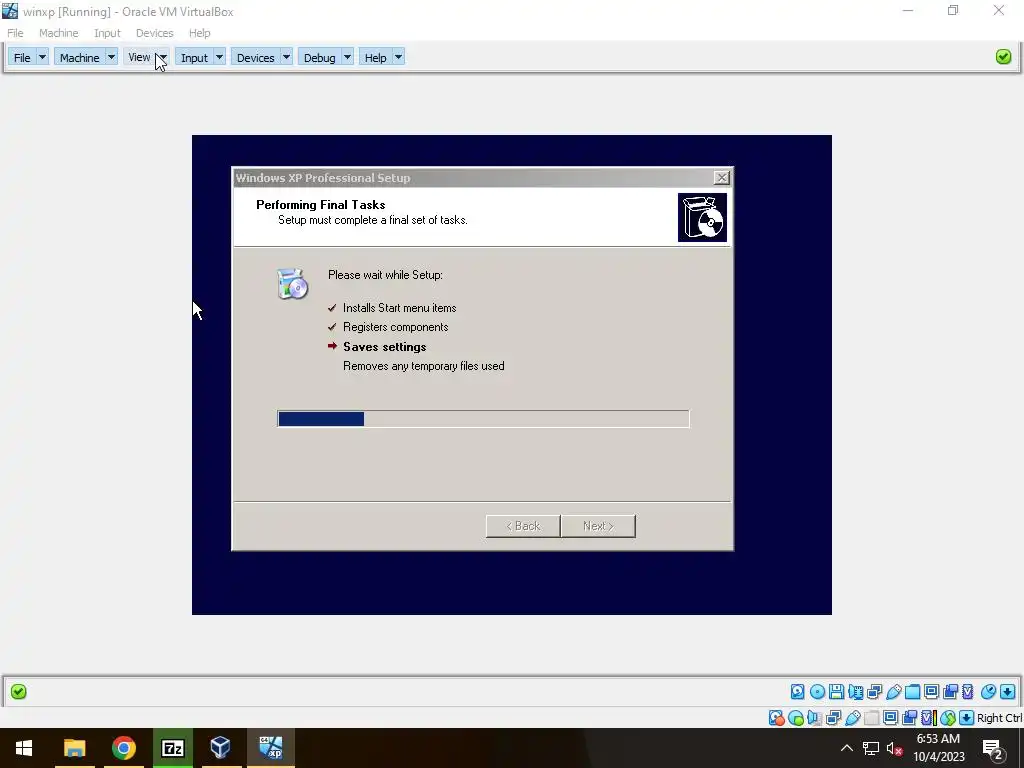Open File in the top menu bar

15,33
